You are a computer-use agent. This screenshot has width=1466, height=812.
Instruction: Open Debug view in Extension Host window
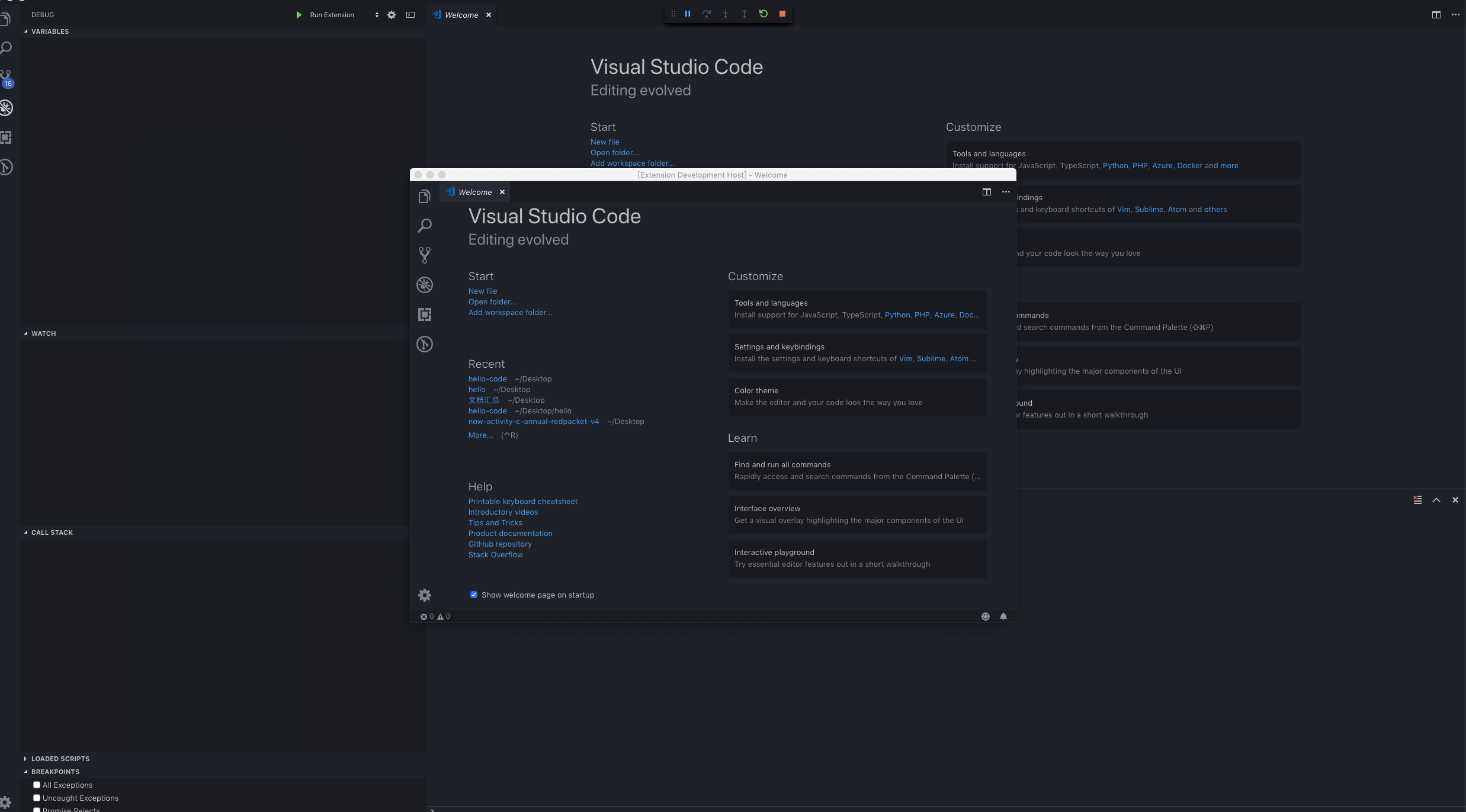(x=425, y=285)
